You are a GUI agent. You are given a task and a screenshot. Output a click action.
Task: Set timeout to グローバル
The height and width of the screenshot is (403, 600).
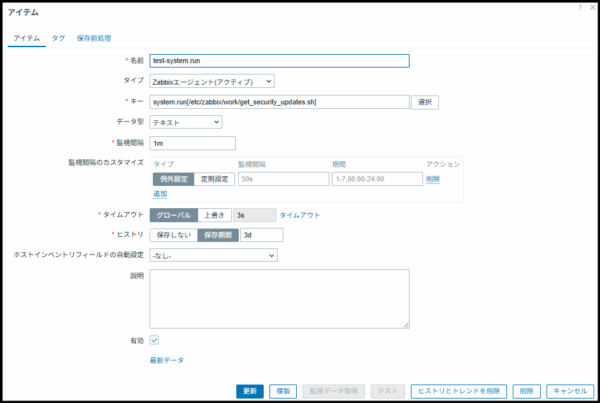[171, 215]
